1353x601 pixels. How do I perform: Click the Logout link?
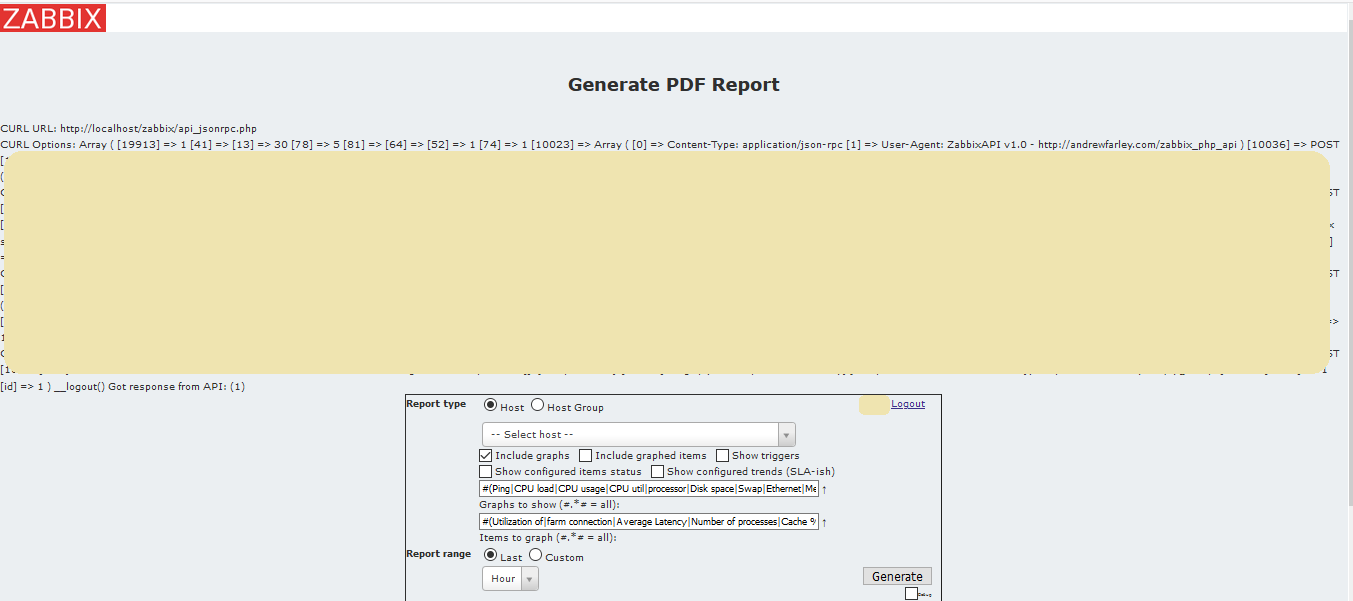[907, 403]
